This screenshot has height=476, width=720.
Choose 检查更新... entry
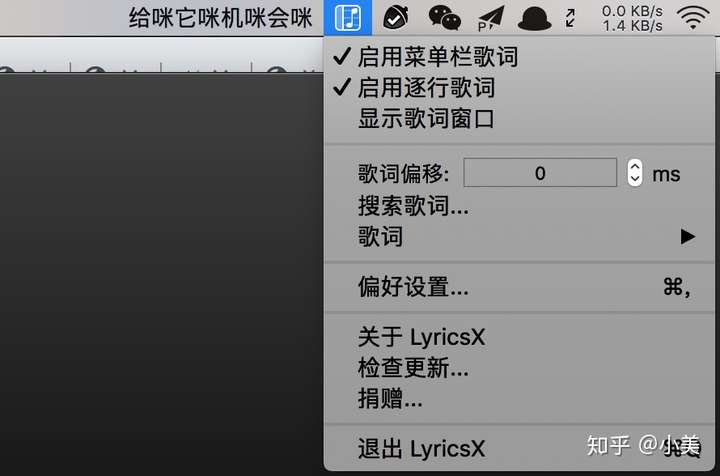pos(519,368)
